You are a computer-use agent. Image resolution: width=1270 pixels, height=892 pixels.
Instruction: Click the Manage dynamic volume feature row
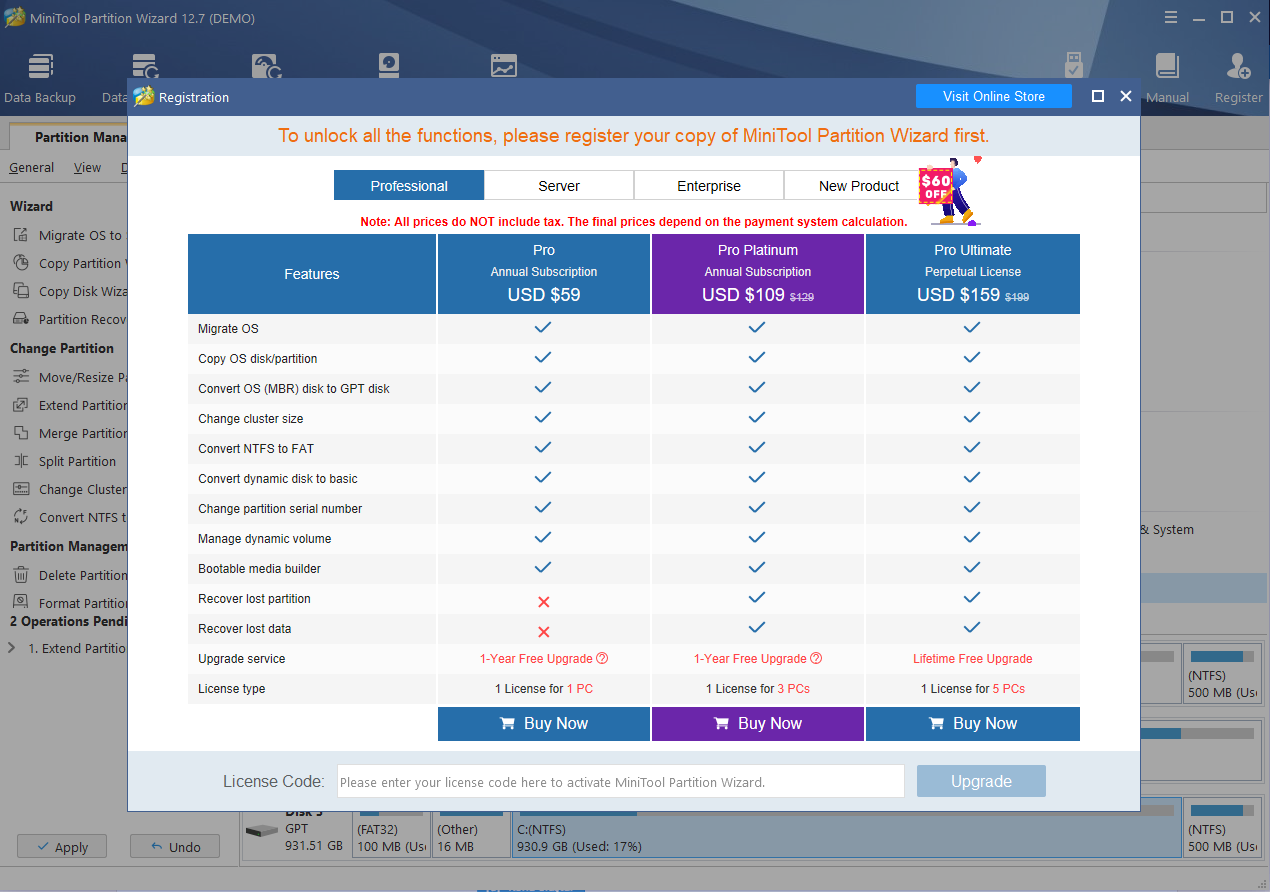(634, 539)
